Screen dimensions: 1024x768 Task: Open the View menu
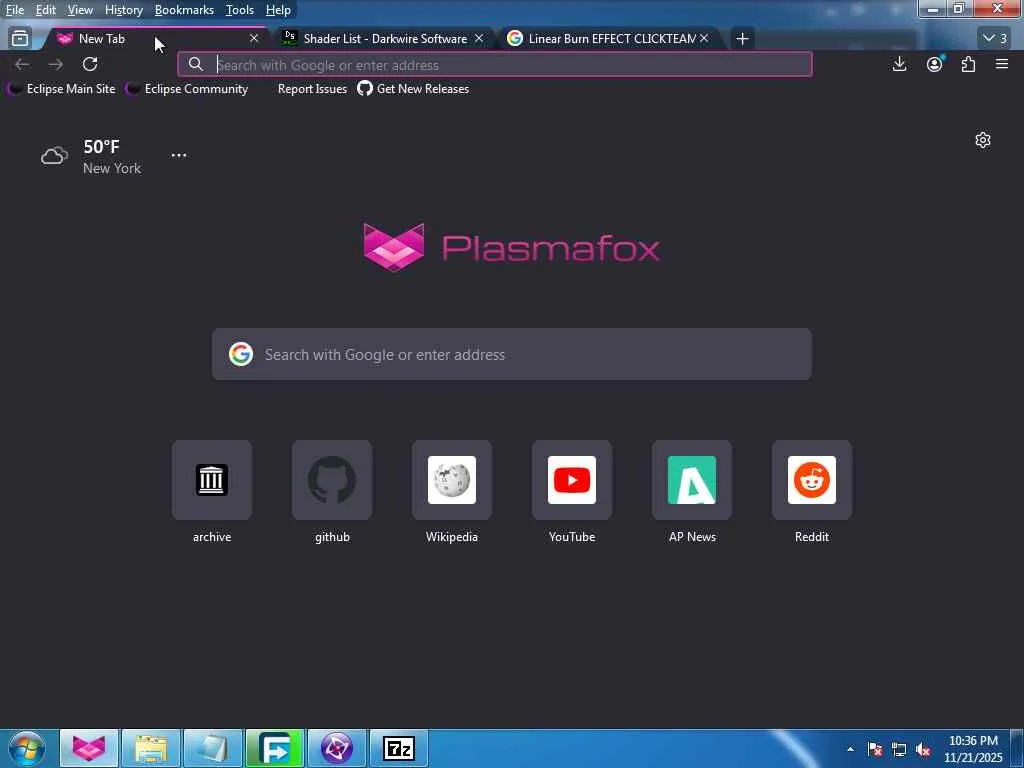(80, 10)
